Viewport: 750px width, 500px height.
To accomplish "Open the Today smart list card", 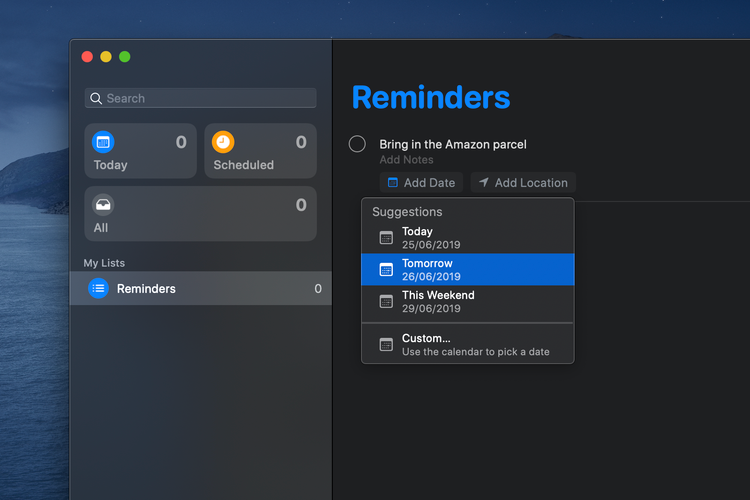I will (141, 151).
